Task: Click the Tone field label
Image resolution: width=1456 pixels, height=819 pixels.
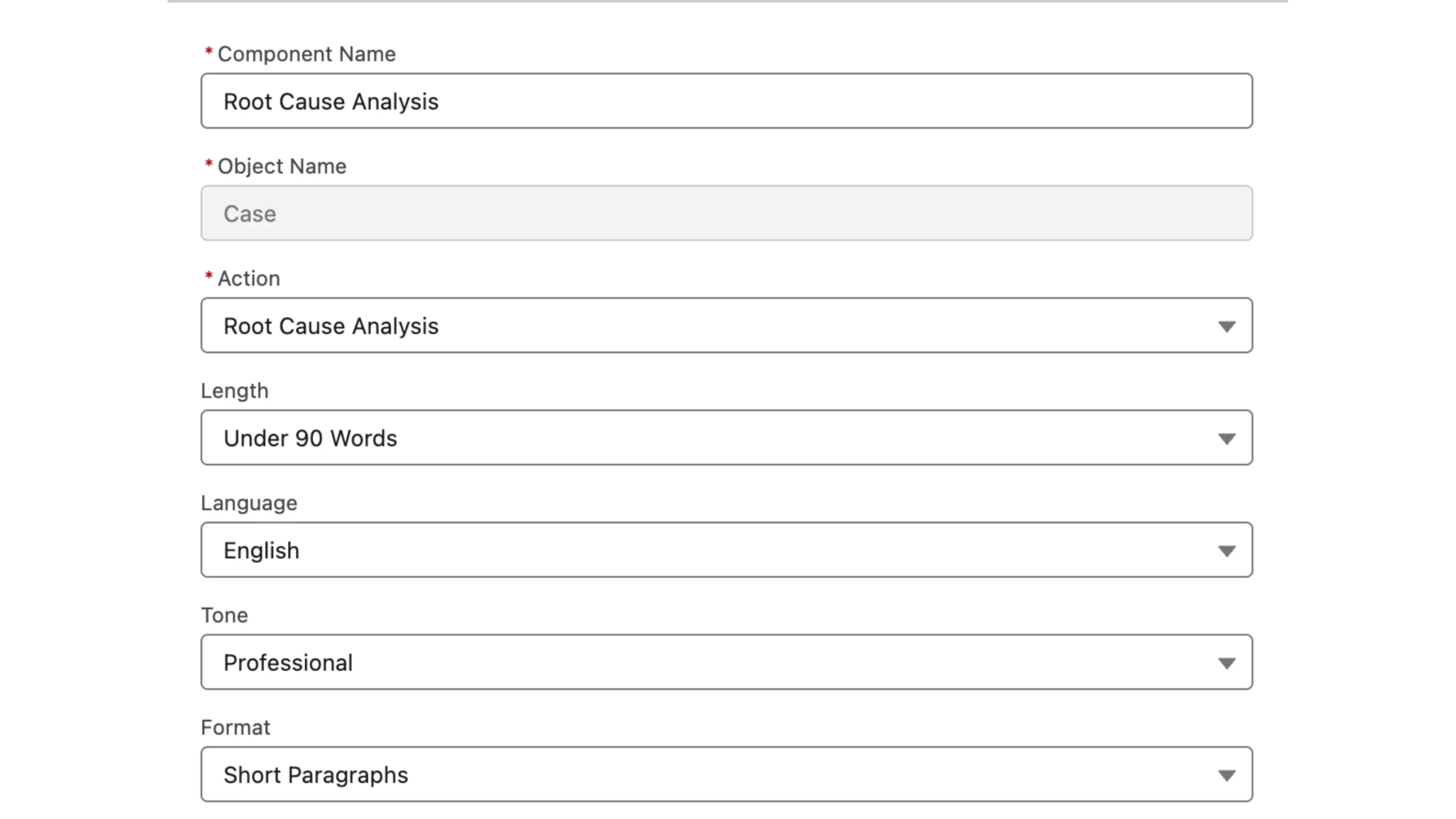Action: pyautogui.click(x=225, y=615)
